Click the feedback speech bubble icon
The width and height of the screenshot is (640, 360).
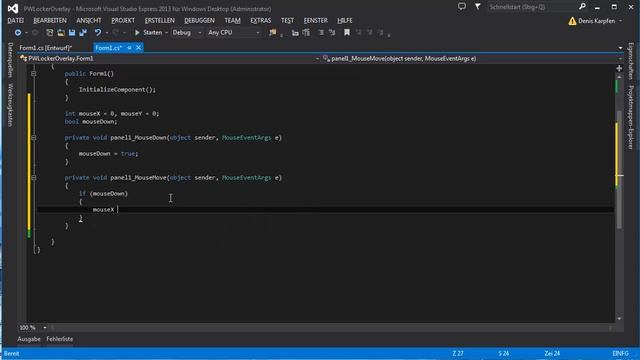[x=462, y=7]
